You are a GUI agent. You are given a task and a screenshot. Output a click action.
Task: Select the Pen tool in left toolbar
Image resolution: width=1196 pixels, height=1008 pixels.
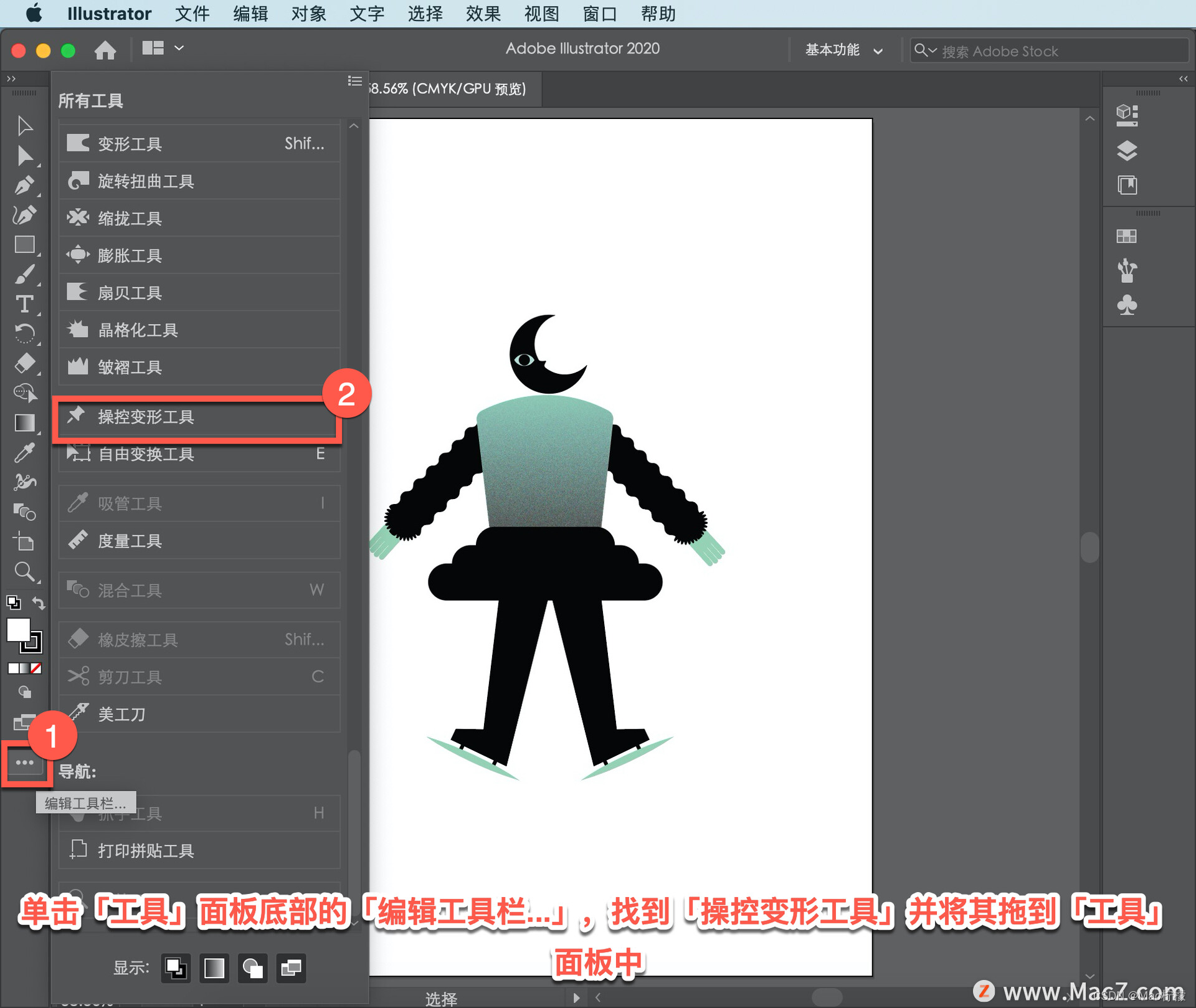[x=24, y=185]
